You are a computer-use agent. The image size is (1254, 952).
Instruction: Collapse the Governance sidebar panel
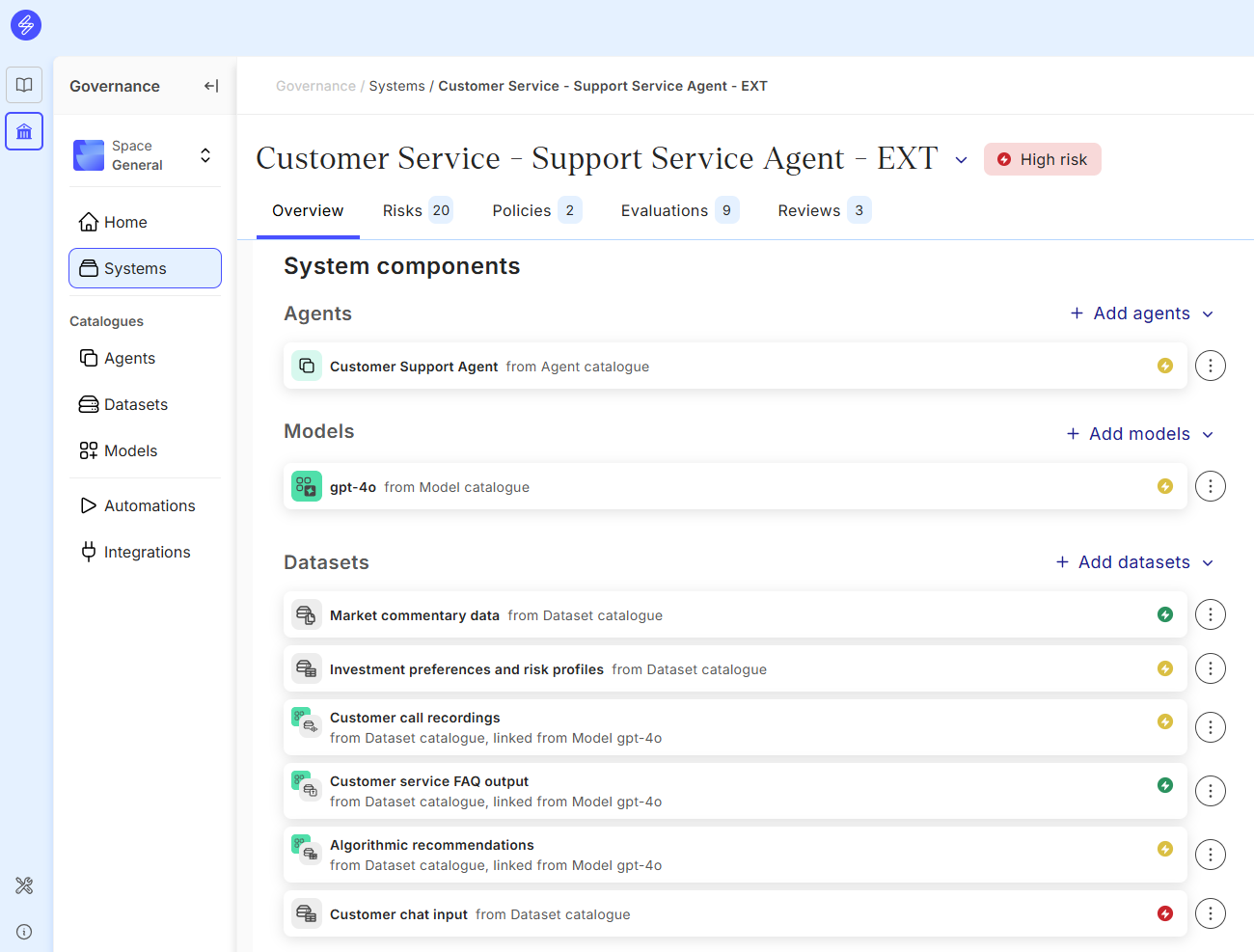coord(211,86)
